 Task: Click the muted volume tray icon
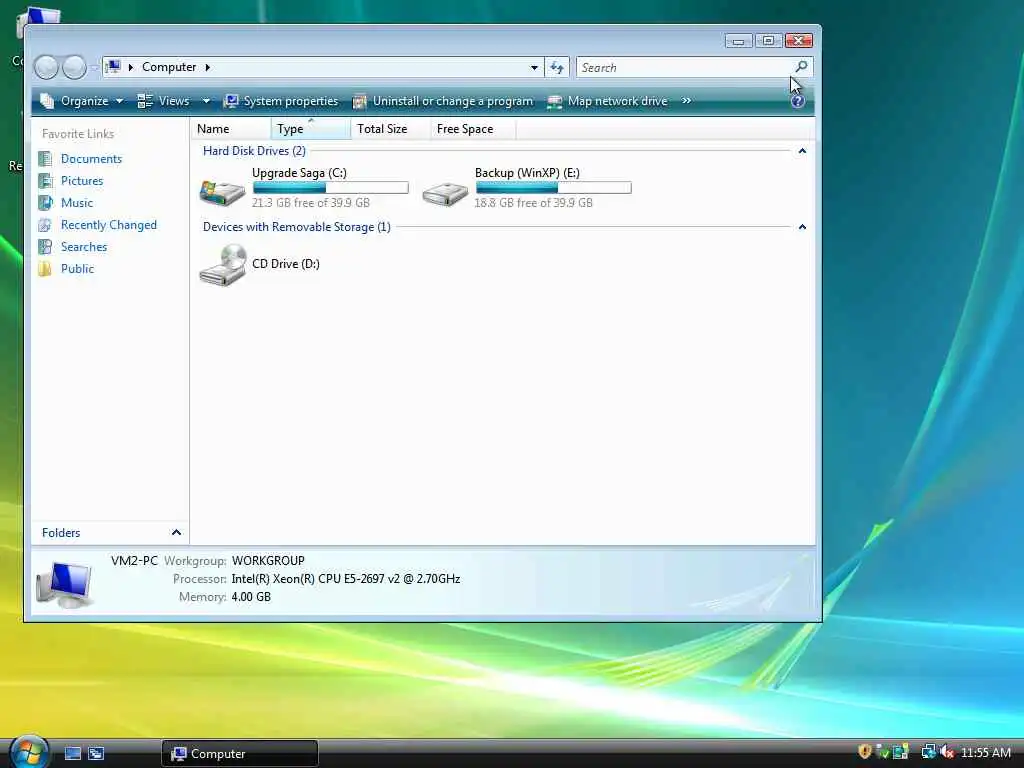tap(947, 752)
